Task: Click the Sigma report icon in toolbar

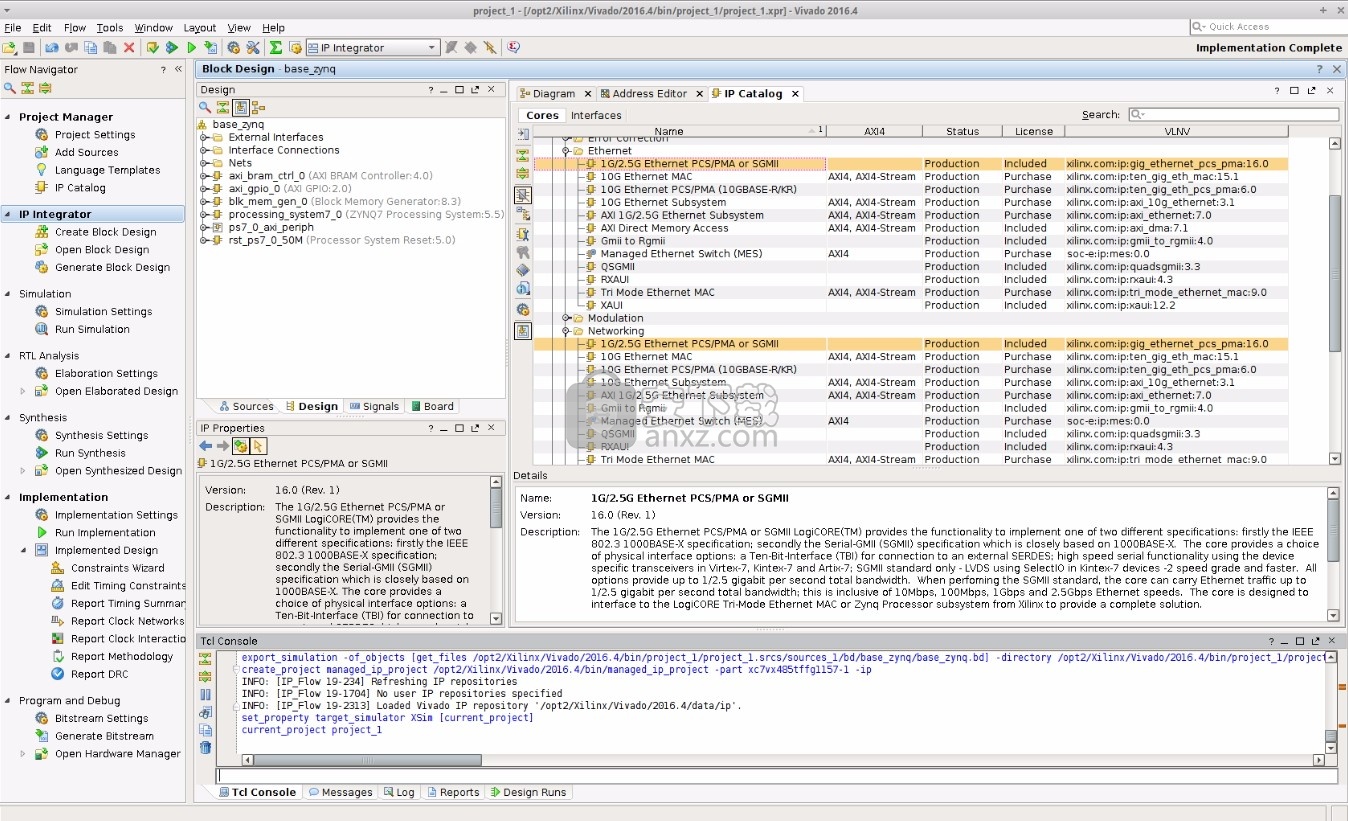Action: point(275,47)
